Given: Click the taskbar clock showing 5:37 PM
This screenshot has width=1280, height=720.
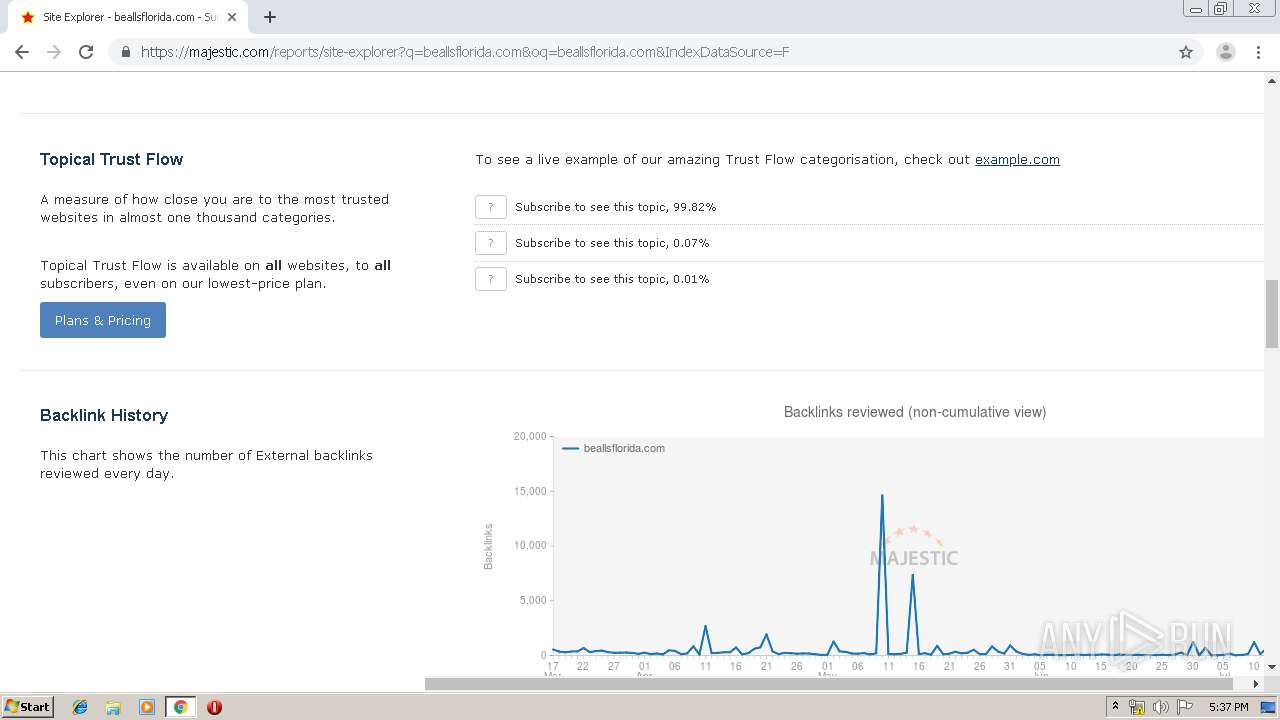Looking at the screenshot, I should click(x=1228, y=707).
